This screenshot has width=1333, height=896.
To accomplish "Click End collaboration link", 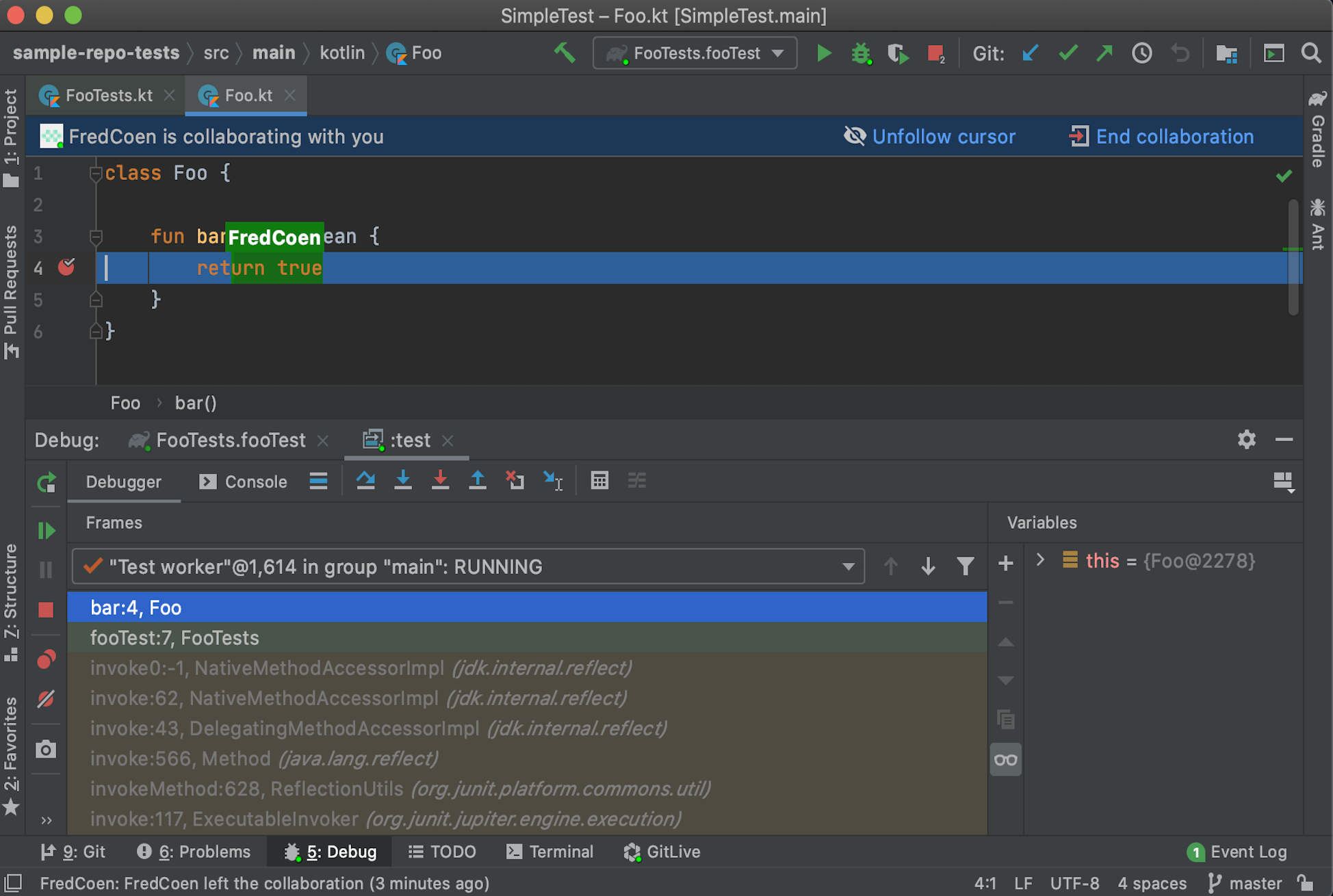I will (x=1161, y=136).
